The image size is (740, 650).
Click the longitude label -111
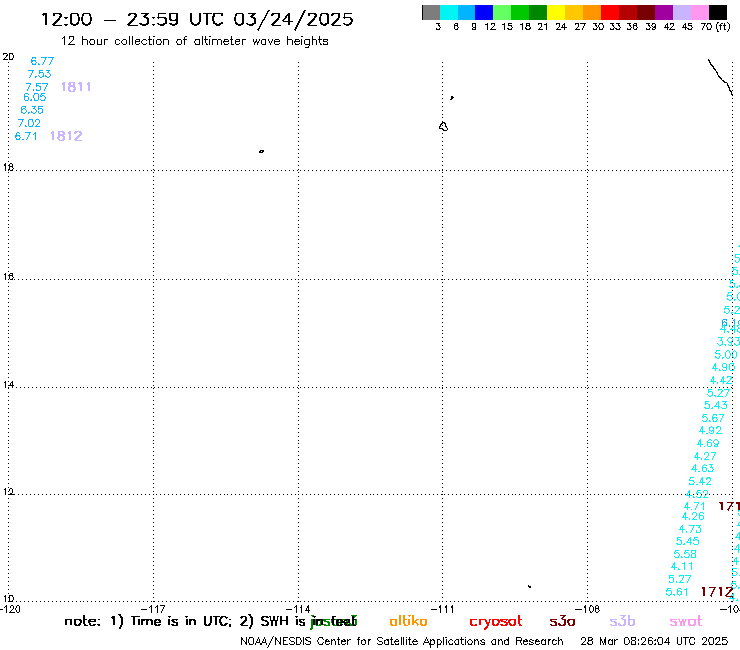[442, 609]
